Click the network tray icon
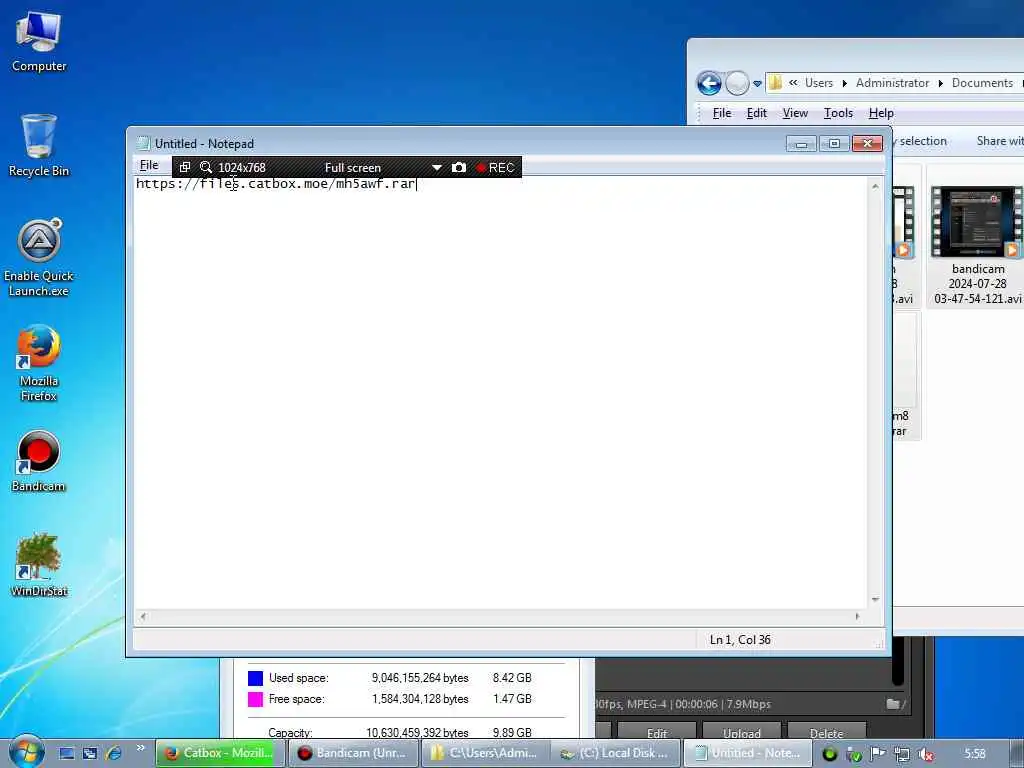The width and height of the screenshot is (1024, 768). (902, 754)
